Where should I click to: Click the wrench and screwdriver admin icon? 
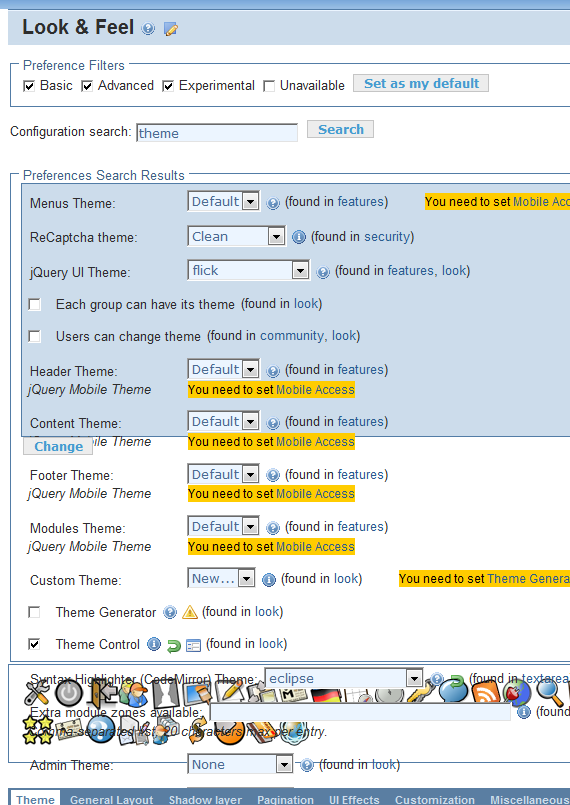click(37, 692)
